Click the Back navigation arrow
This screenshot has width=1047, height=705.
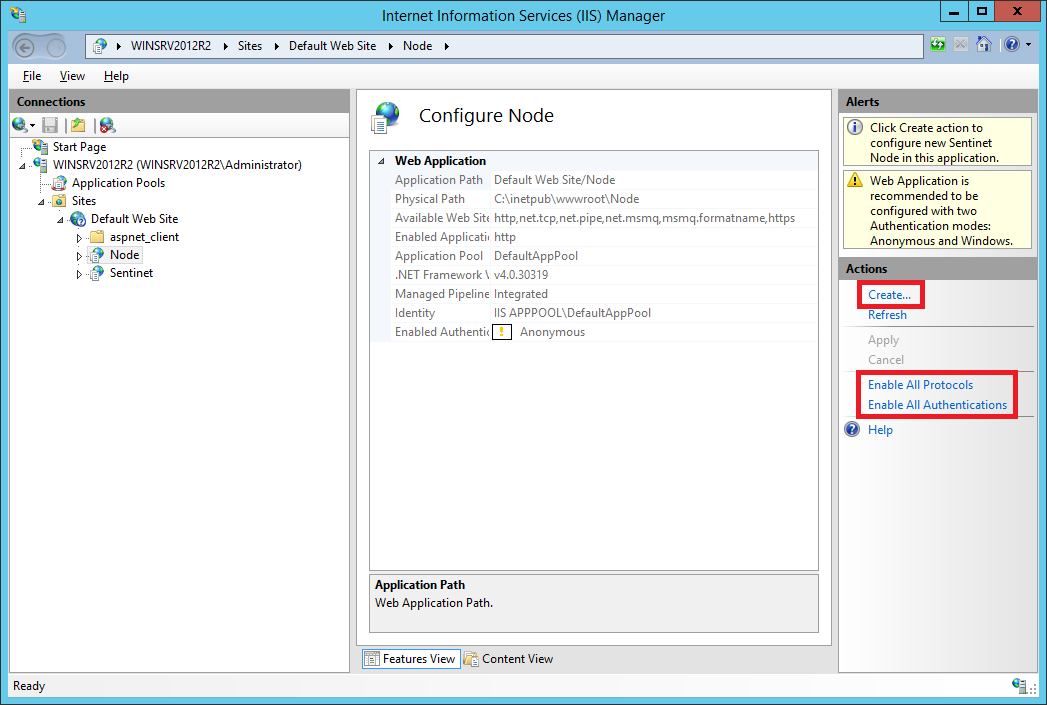click(x=25, y=47)
